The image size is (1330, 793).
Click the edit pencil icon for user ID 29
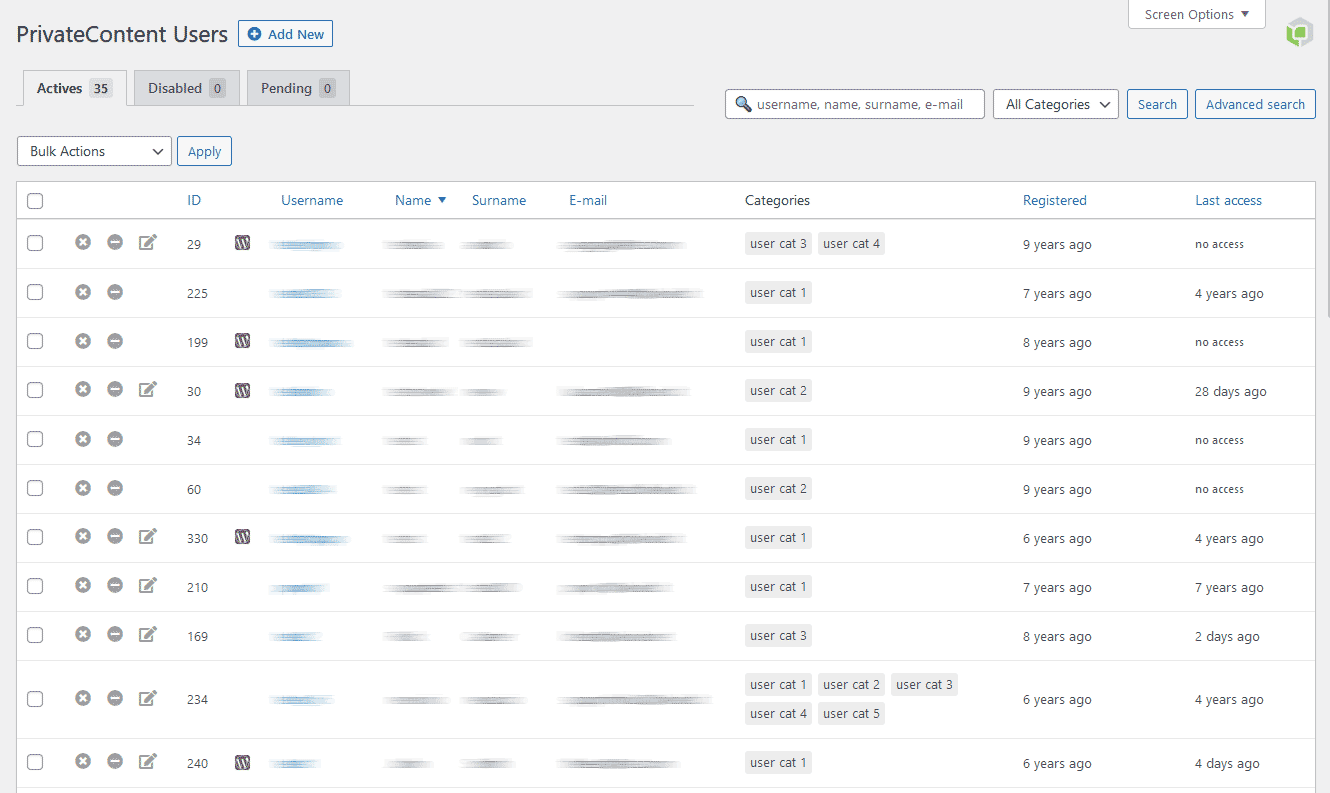pyautogui.click(x=148, y=242)
